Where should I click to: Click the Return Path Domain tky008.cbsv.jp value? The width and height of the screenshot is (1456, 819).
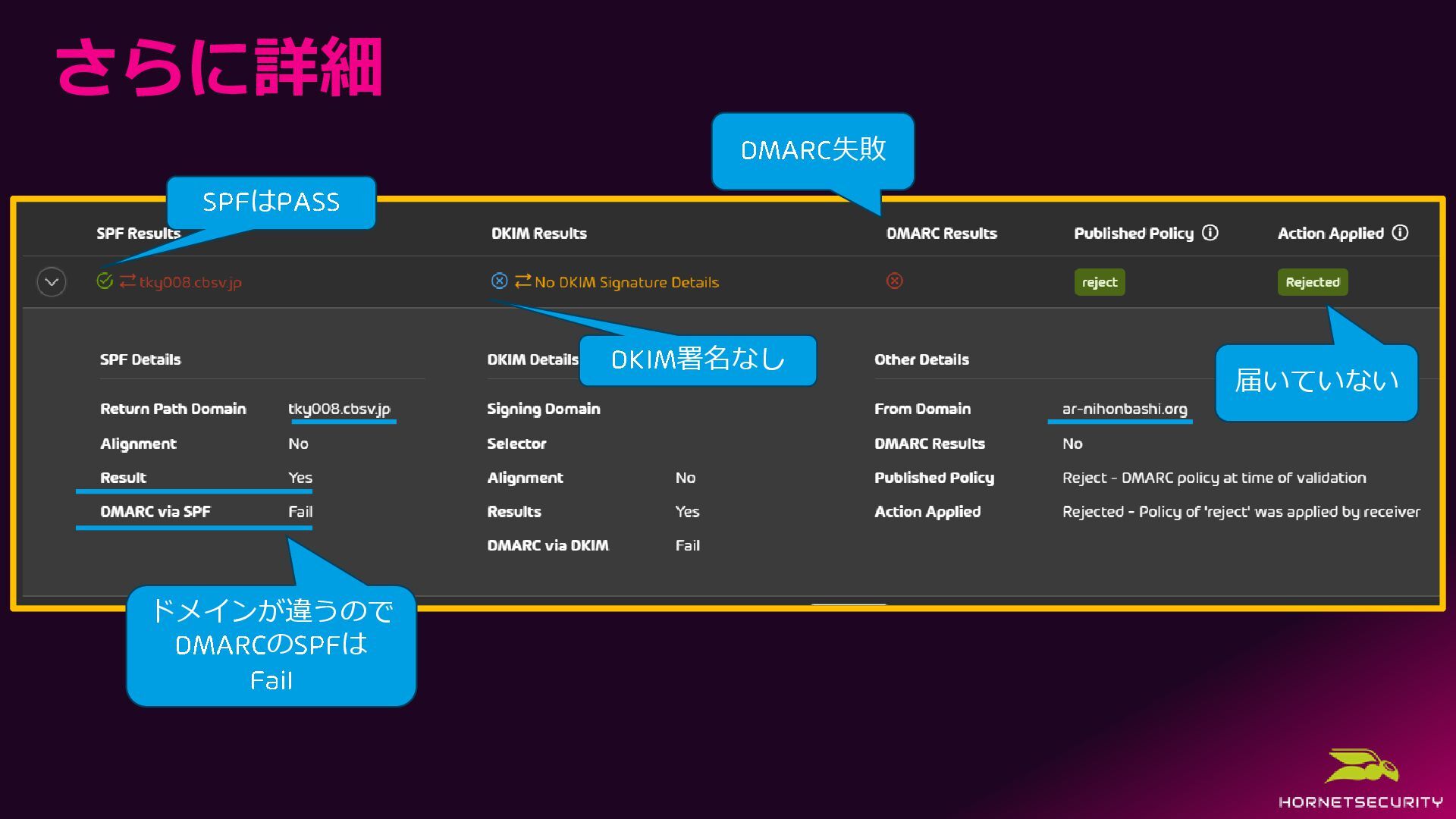coord(339,409)
